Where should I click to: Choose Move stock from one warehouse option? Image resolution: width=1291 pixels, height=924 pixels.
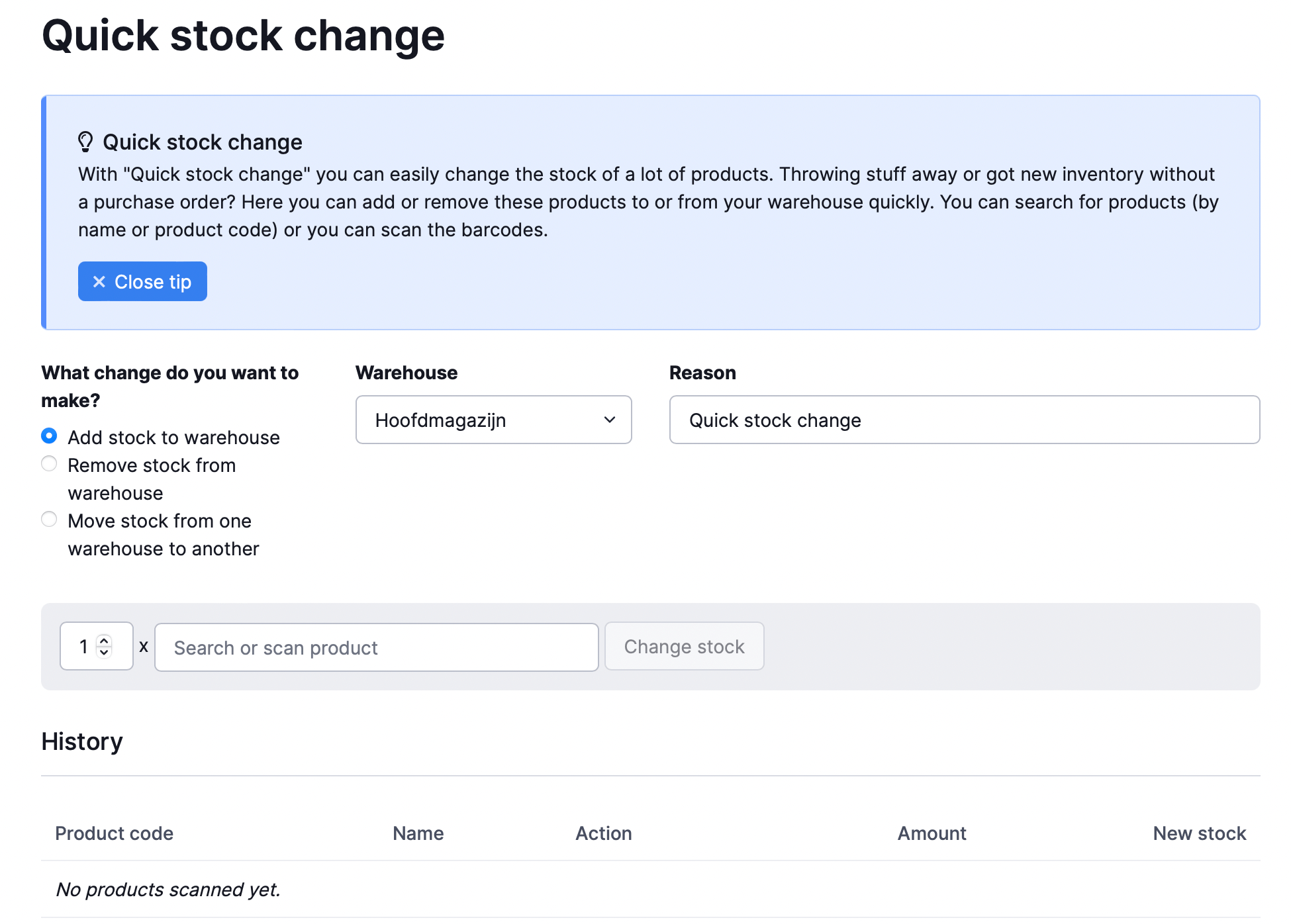49,520
